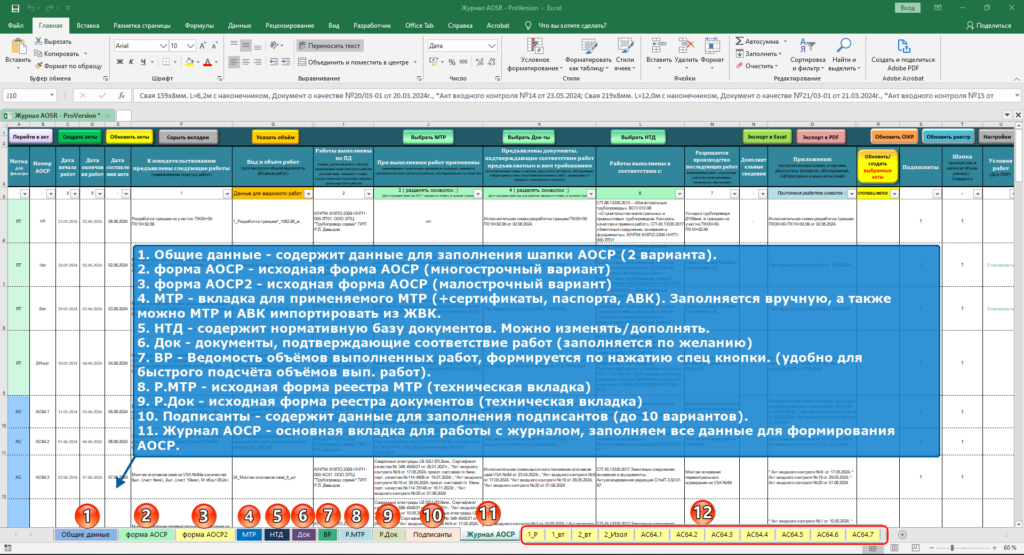
Task: Collapse the ribbon with the chevron
Action: [1017, 79]
